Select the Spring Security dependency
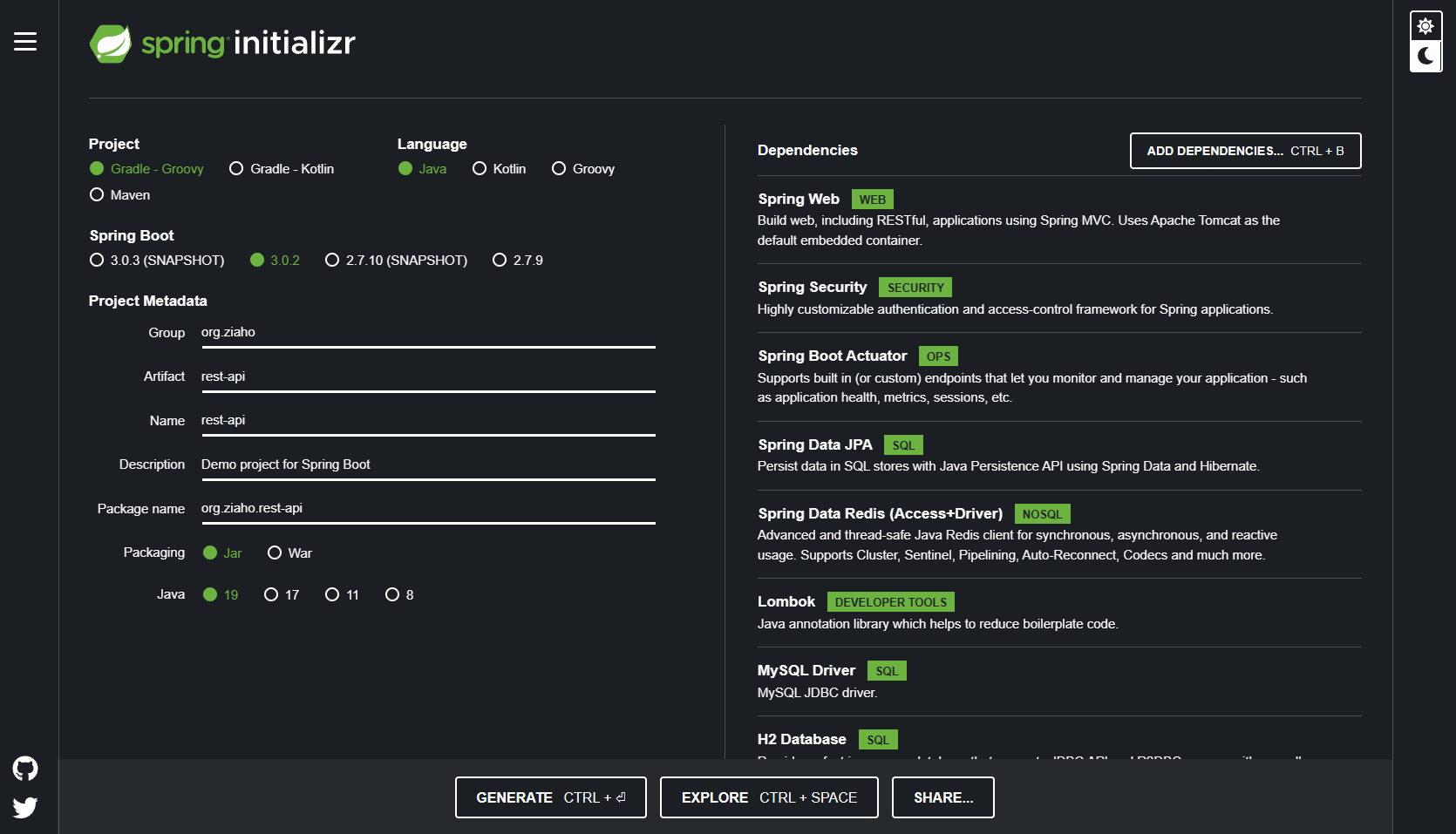Image resolution: width=1456 pixels, height=834 pixels. 1059,298
